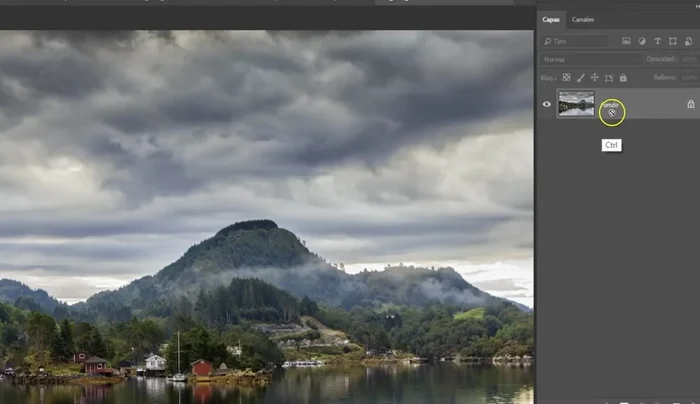Filter layers by shape type icon
Viewport: 700px width, 404px height.
point(672,41)
